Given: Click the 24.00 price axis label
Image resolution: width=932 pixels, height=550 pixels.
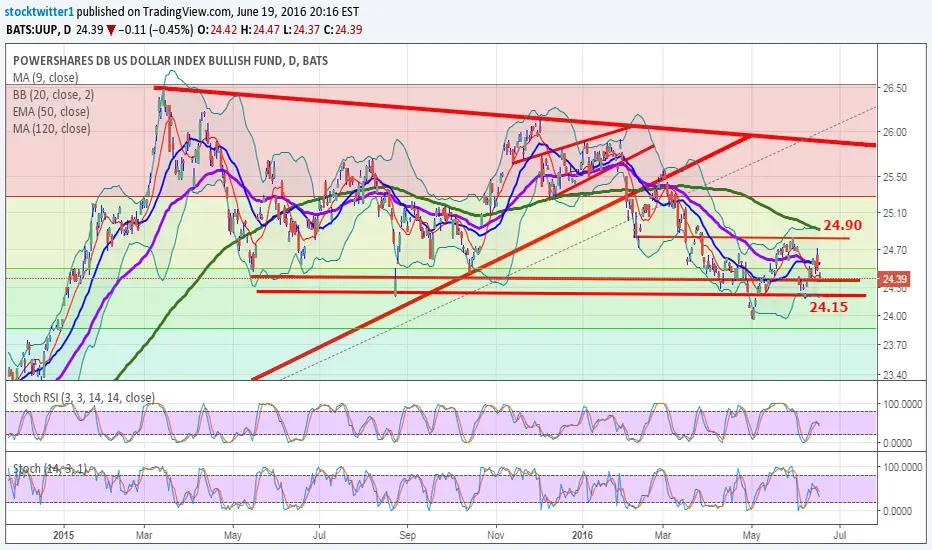Looking at the screenshot, I should [x=895, y=316].
